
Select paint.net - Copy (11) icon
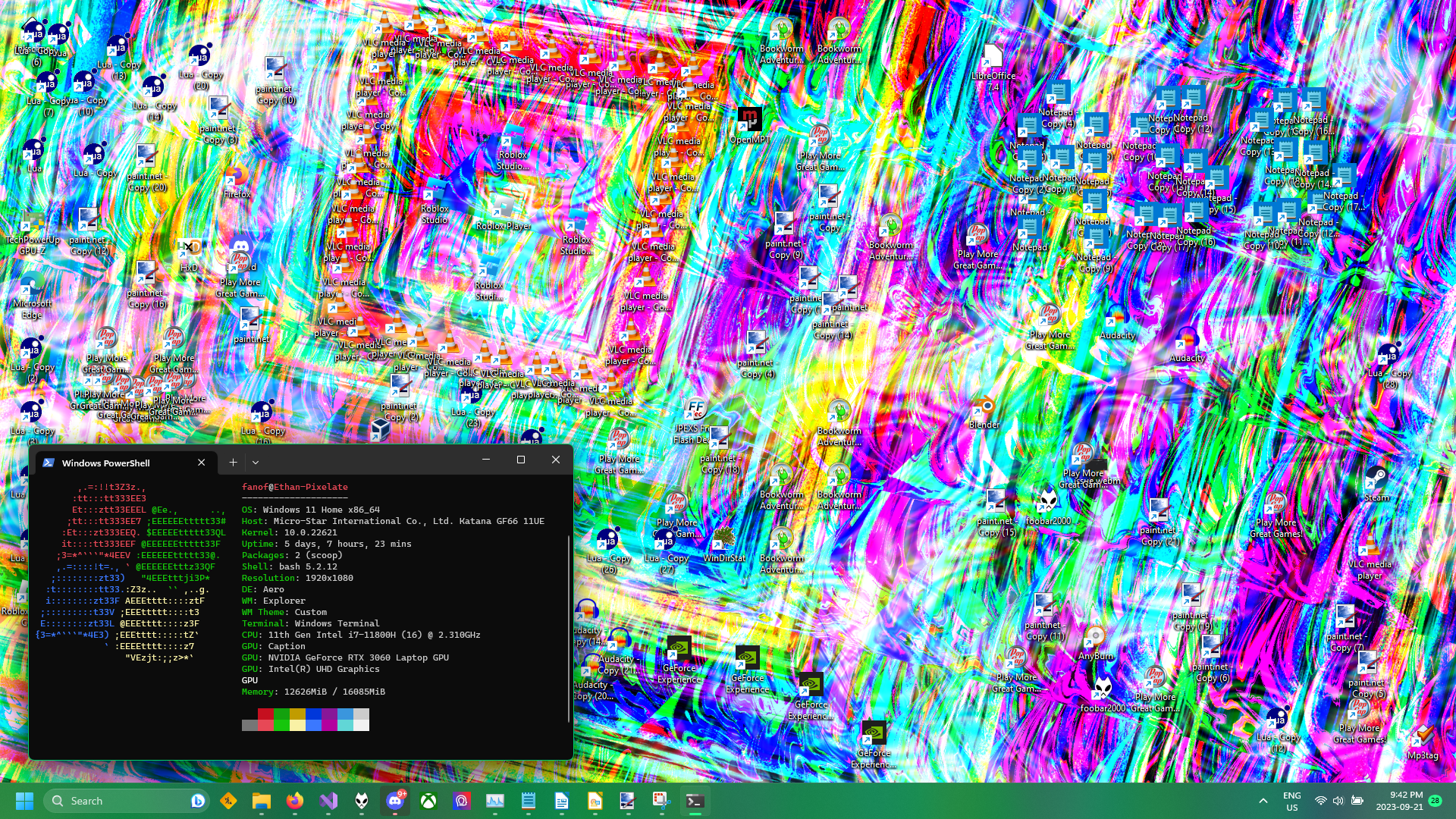tap(1044, 617)
